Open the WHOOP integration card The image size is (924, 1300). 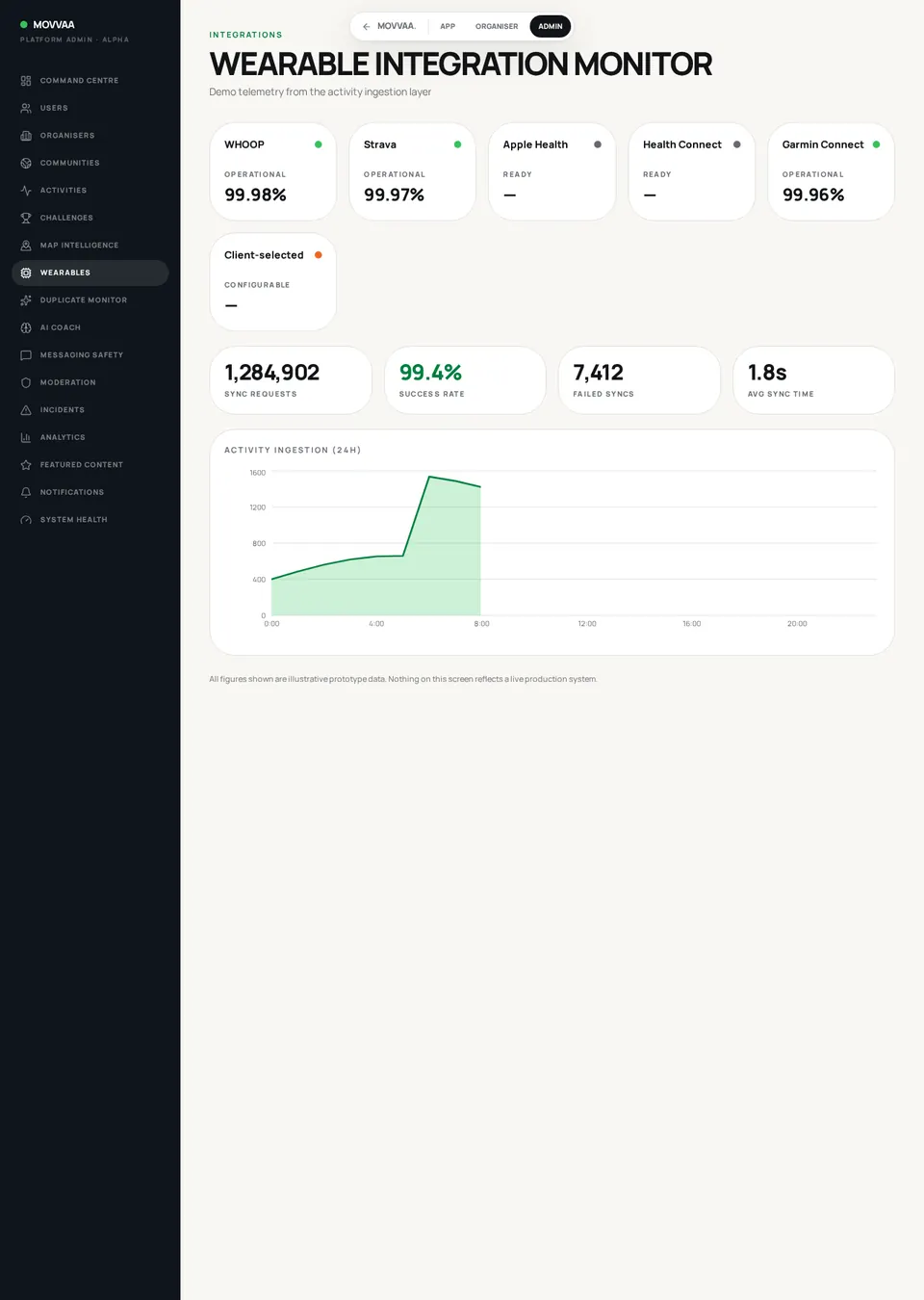click(x=273, y=171)
